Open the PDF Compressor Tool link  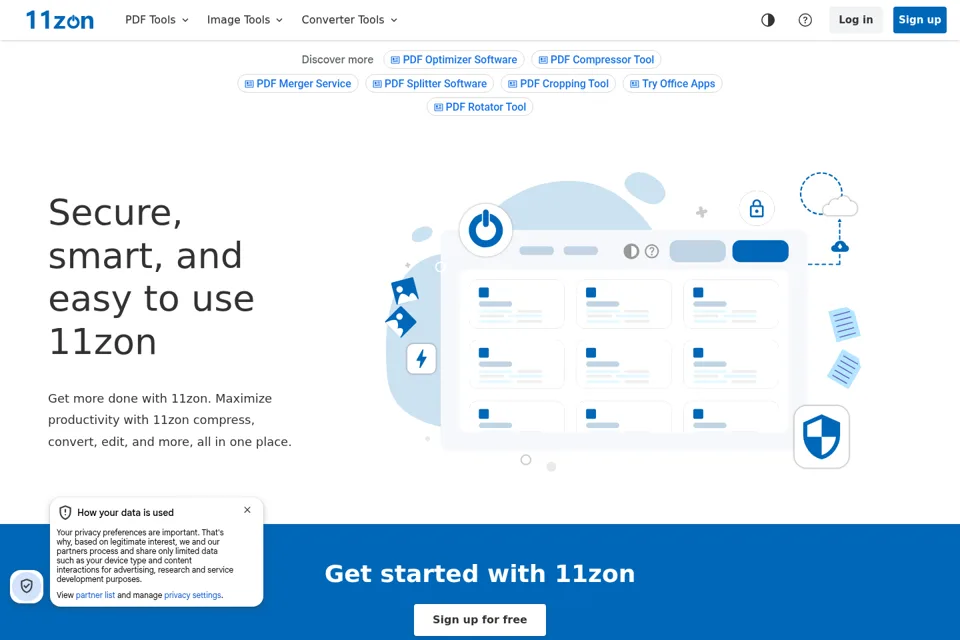596,59
